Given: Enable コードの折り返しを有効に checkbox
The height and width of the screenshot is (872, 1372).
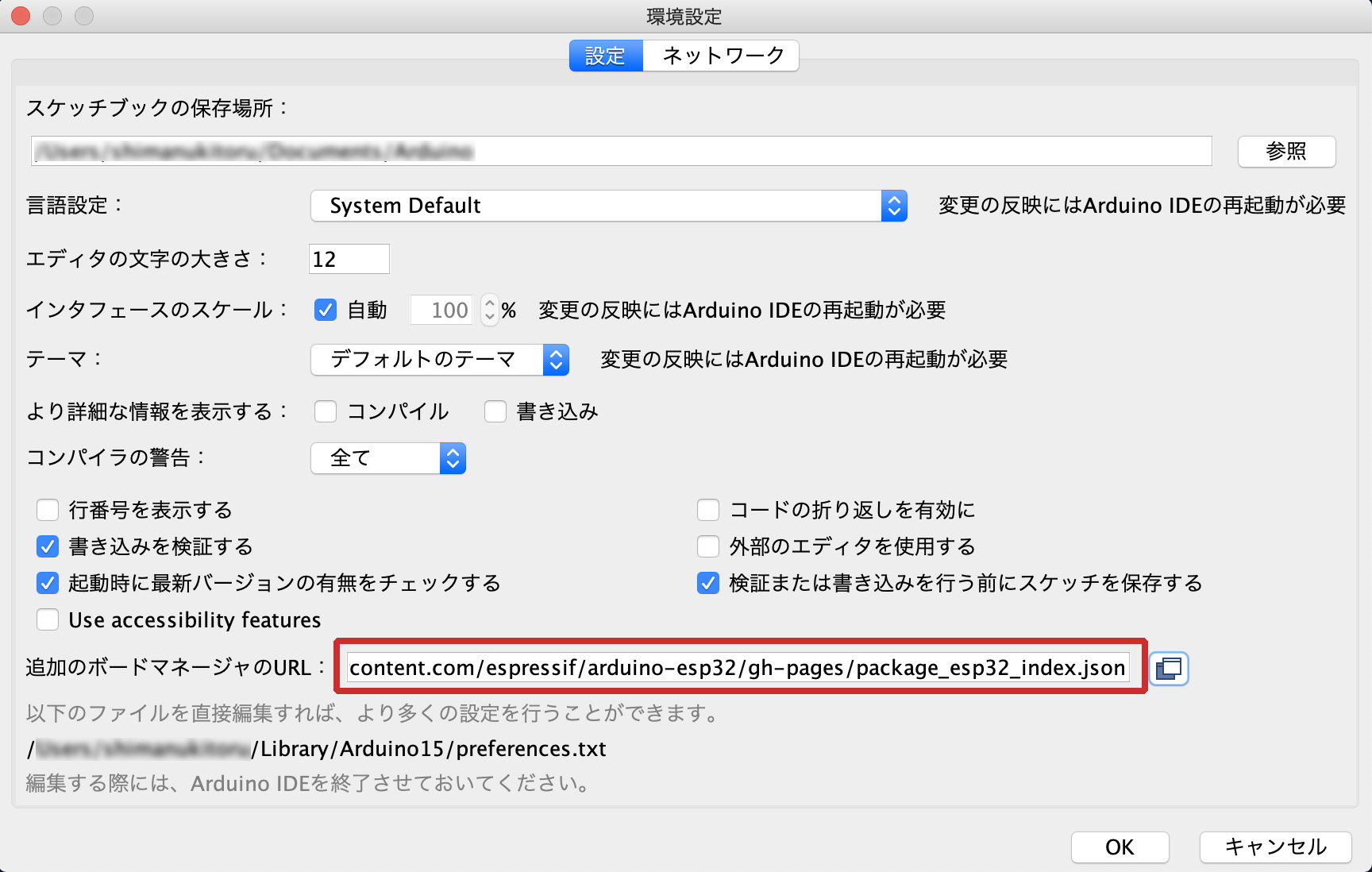Looking at the screenshot, I should point(707,510).
